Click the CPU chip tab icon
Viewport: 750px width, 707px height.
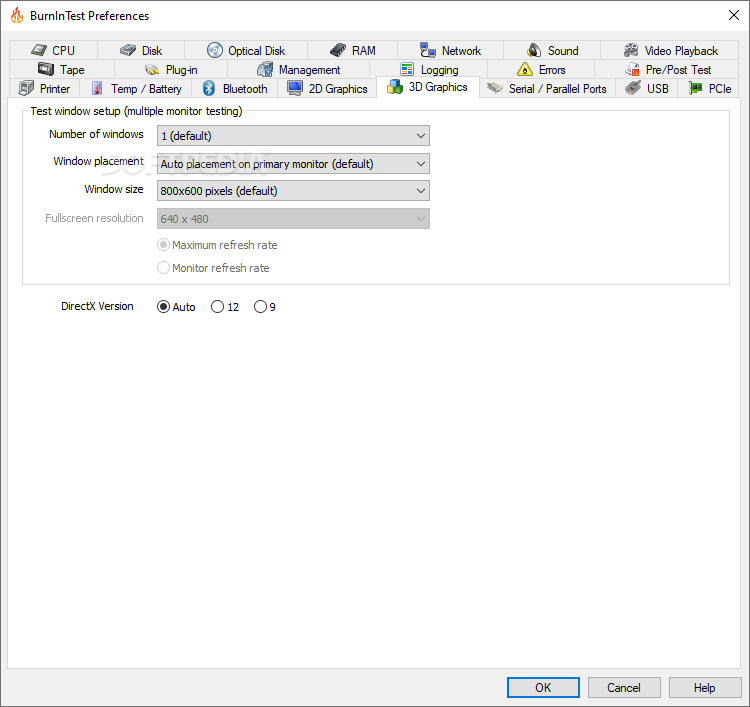[39, 50]
